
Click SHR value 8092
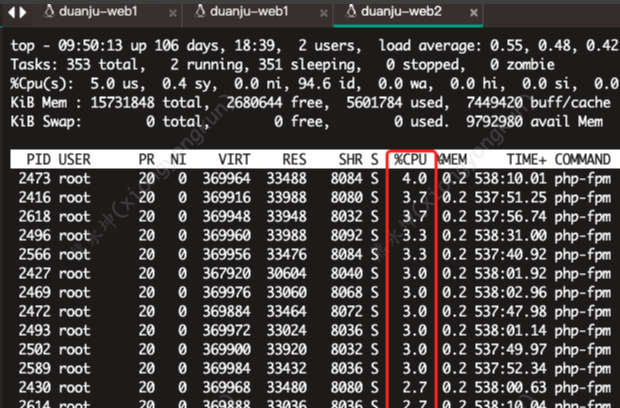point(346,236)
